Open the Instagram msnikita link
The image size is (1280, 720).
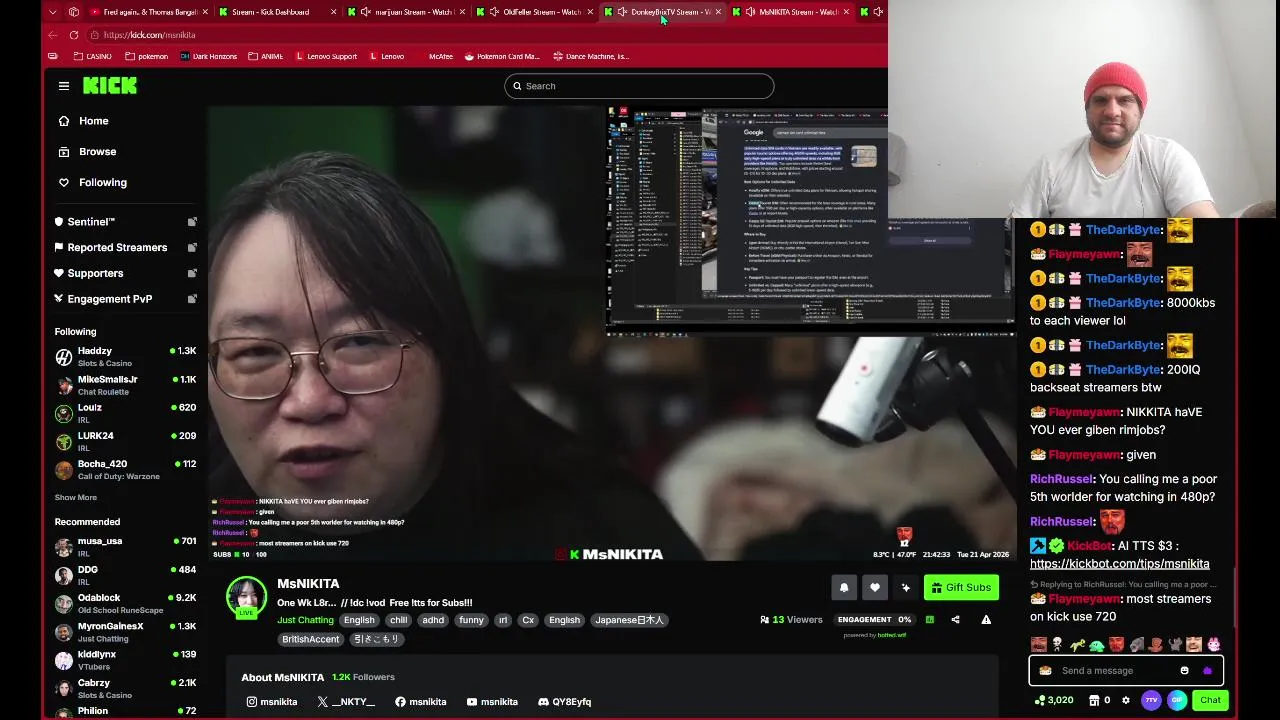(x=272, y=702)
